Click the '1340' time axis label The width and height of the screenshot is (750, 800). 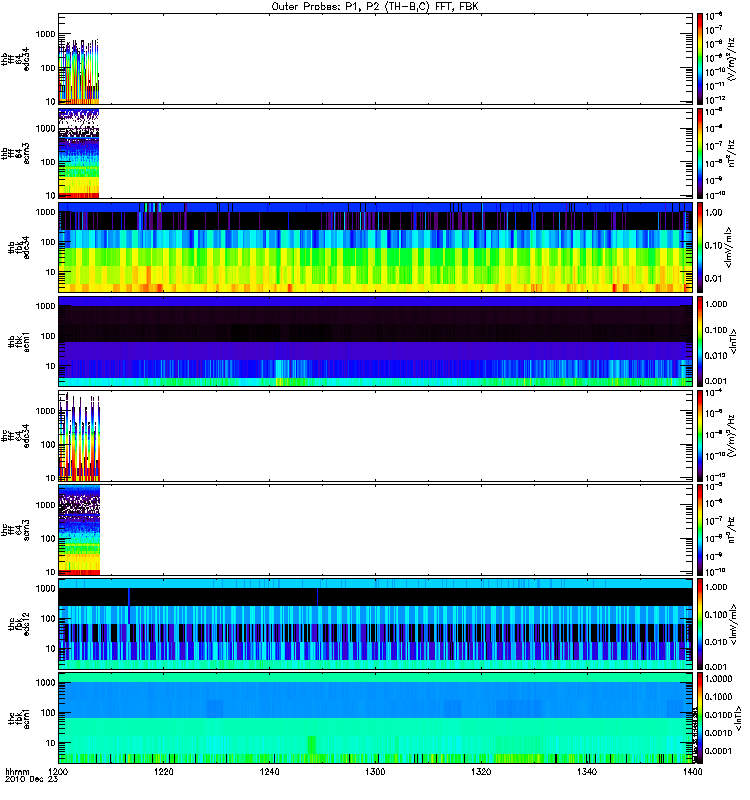(587, 771)
